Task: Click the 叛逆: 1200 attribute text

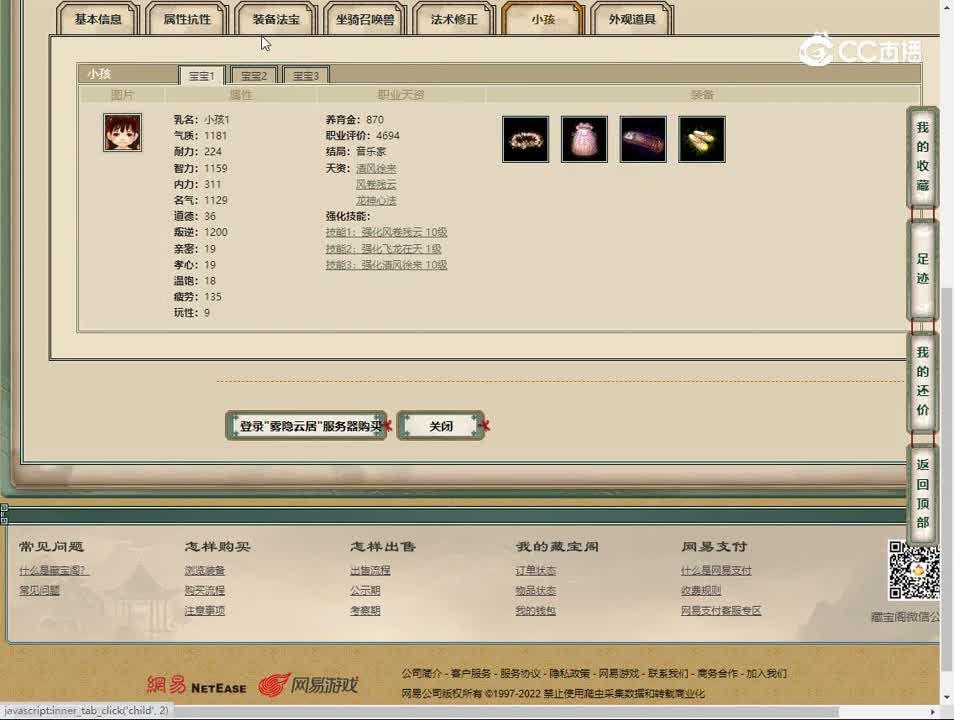Action: click(201, 232)
